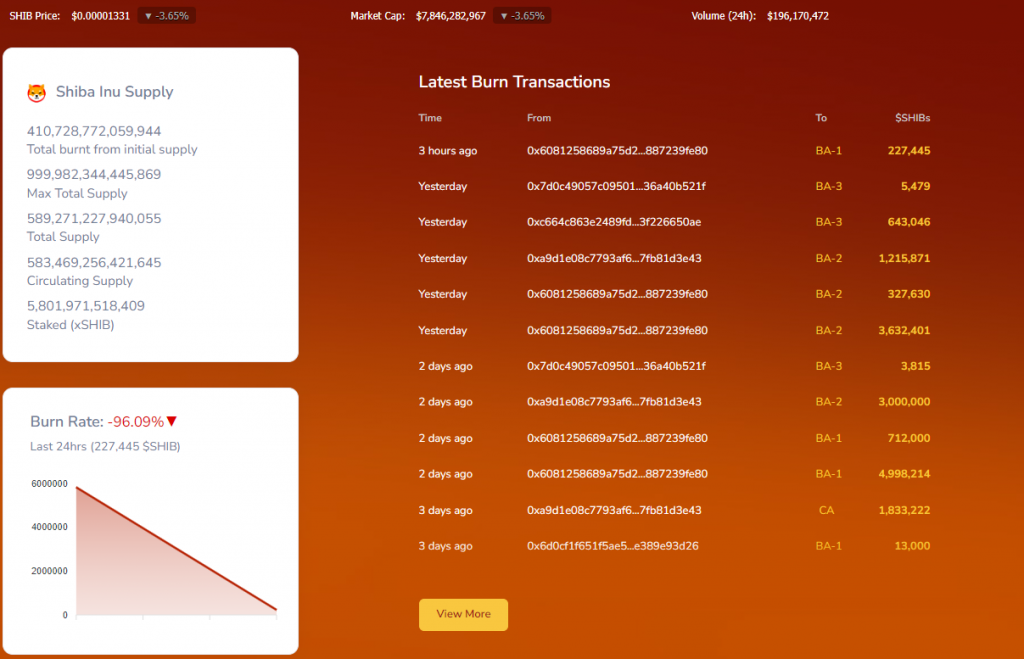
Task: Click the SHIB price -3.65% change badge
Action: [x=167, y=16]
